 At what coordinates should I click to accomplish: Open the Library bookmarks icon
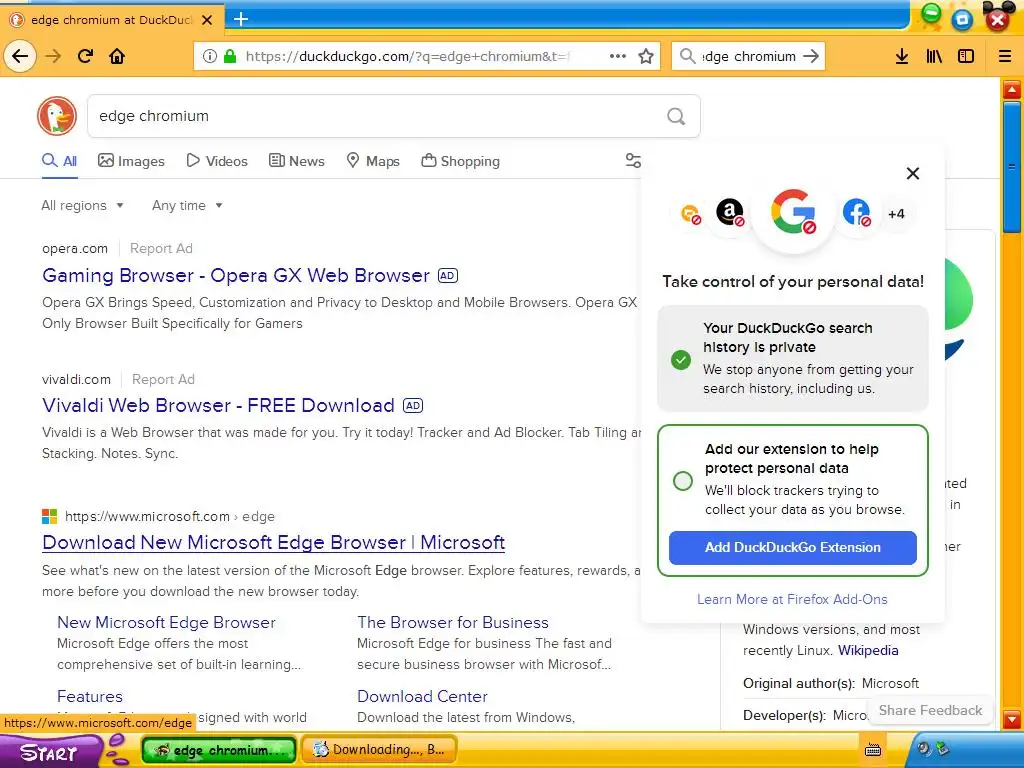[x=934, y=56]
